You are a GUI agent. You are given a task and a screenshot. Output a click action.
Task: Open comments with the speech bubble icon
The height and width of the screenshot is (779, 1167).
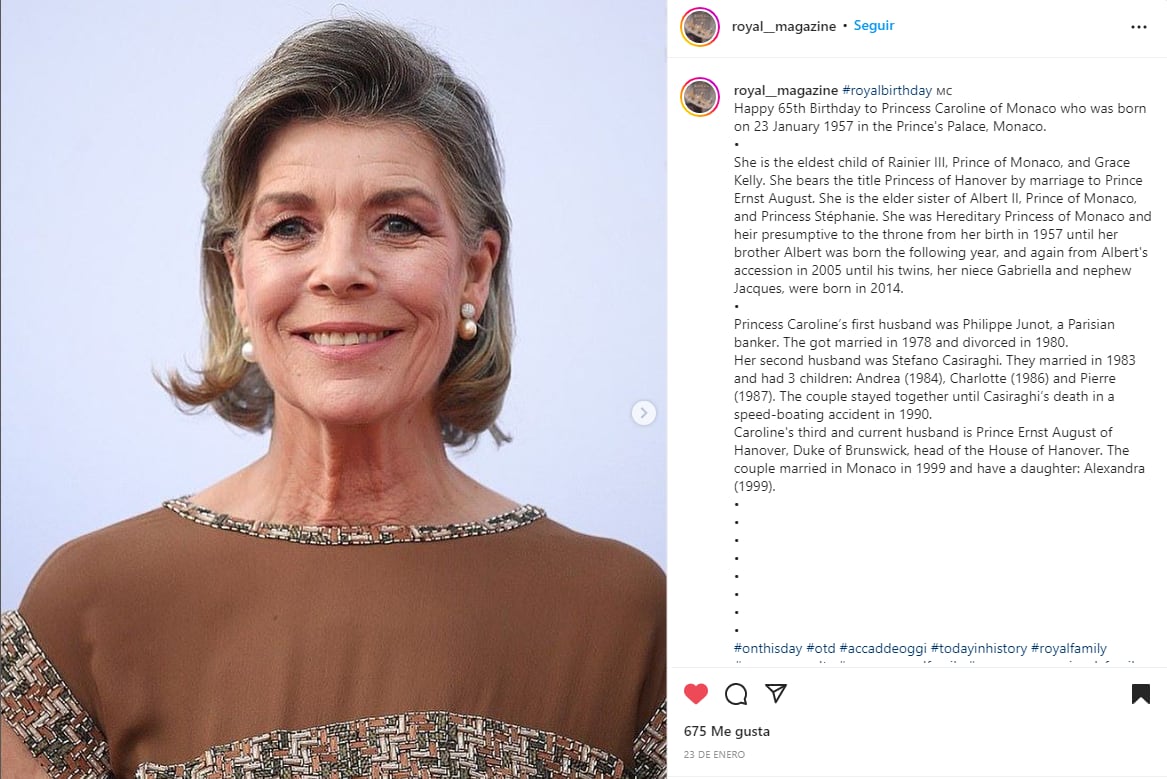click(736, 693)
